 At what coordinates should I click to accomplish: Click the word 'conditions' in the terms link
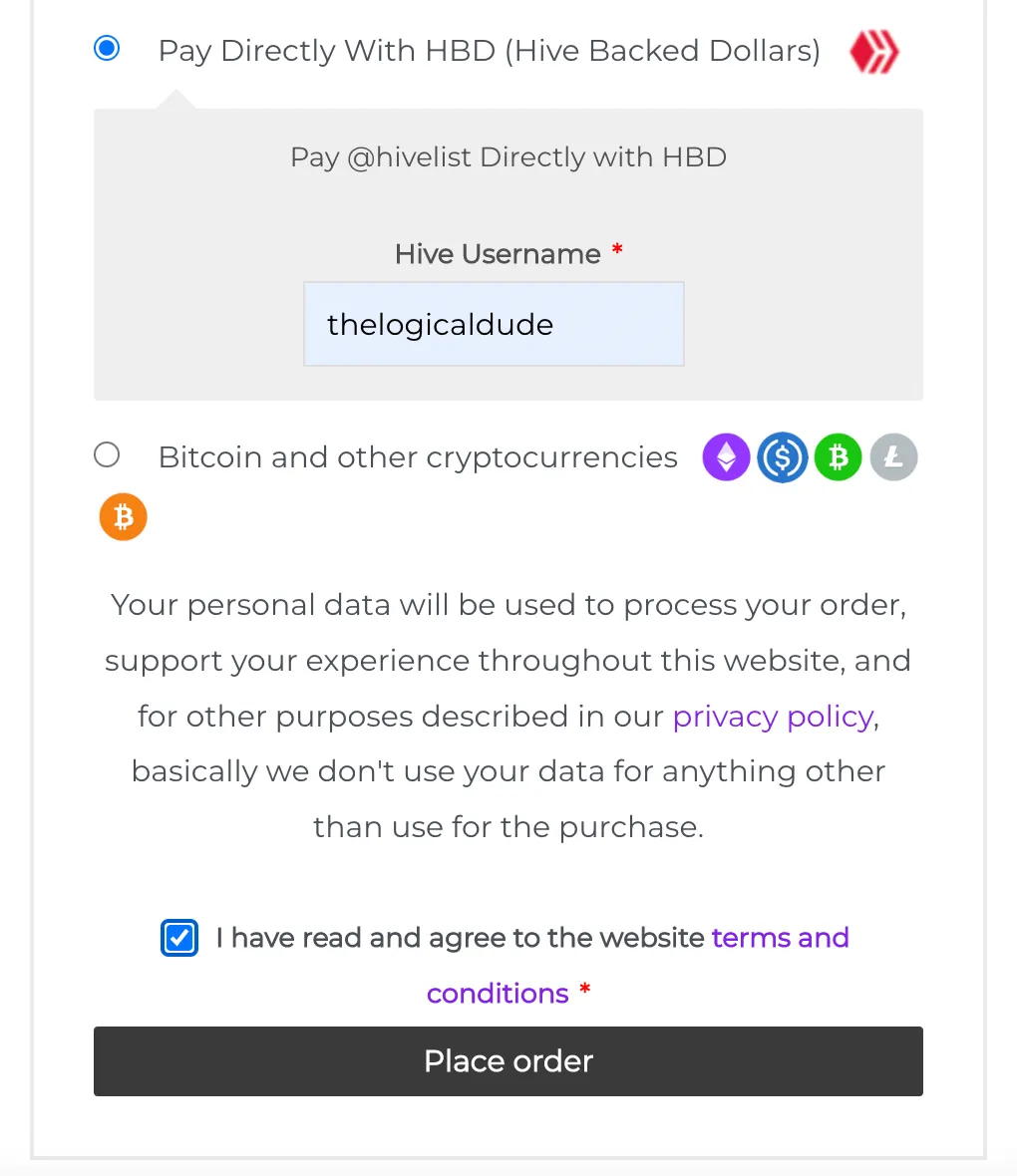(x=498, y=994)
